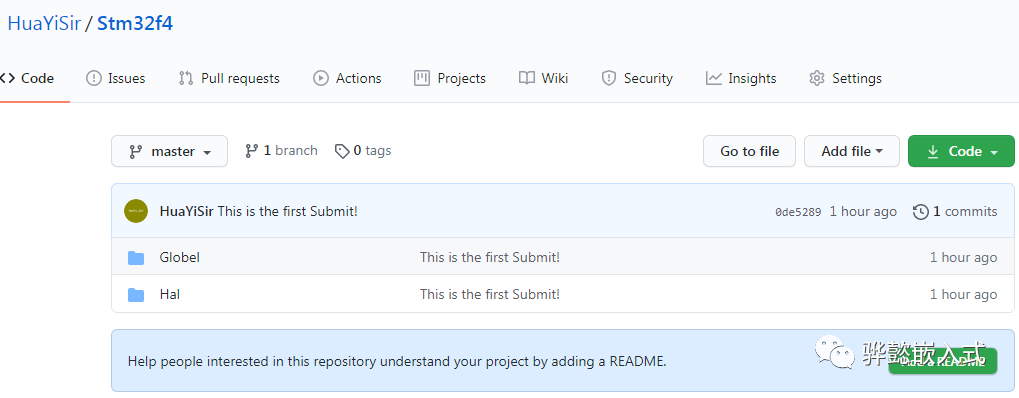Click the Insights graph icon
Viewport: 1019px width, 398px height.
pos(714,78)
